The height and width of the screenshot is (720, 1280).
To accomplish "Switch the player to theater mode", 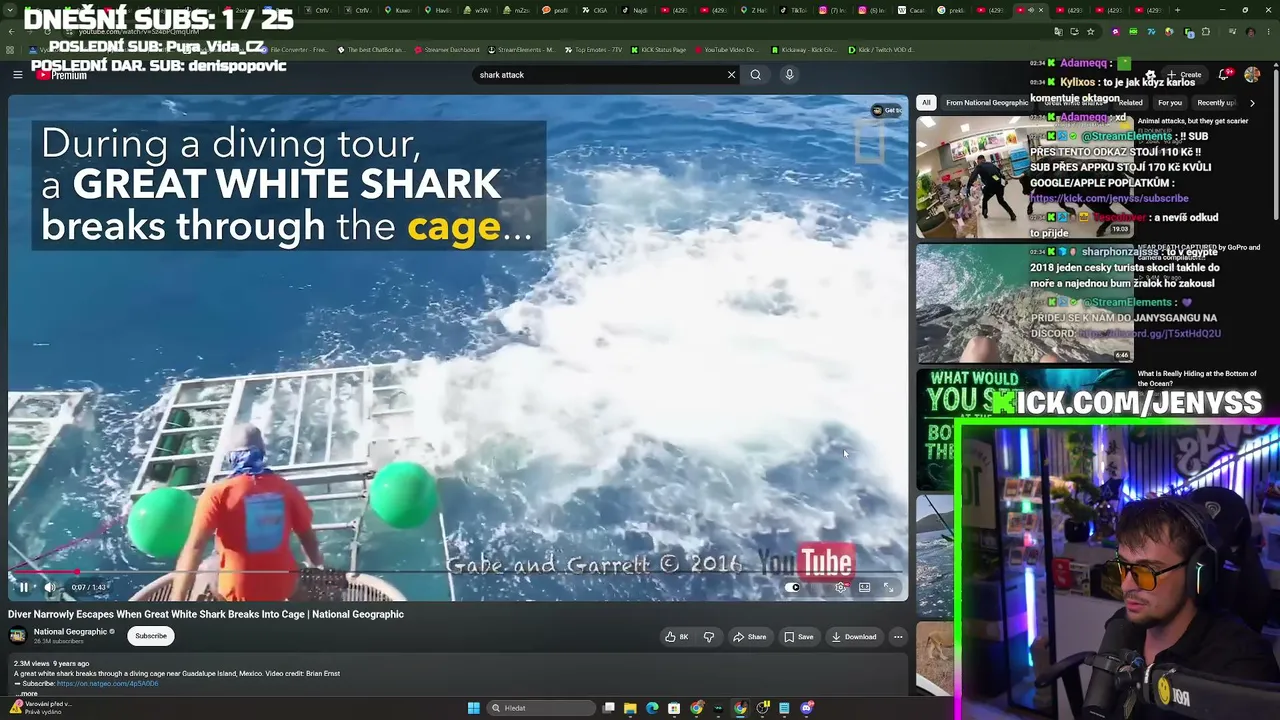I will pyautogui.click(x=864, y=588).
